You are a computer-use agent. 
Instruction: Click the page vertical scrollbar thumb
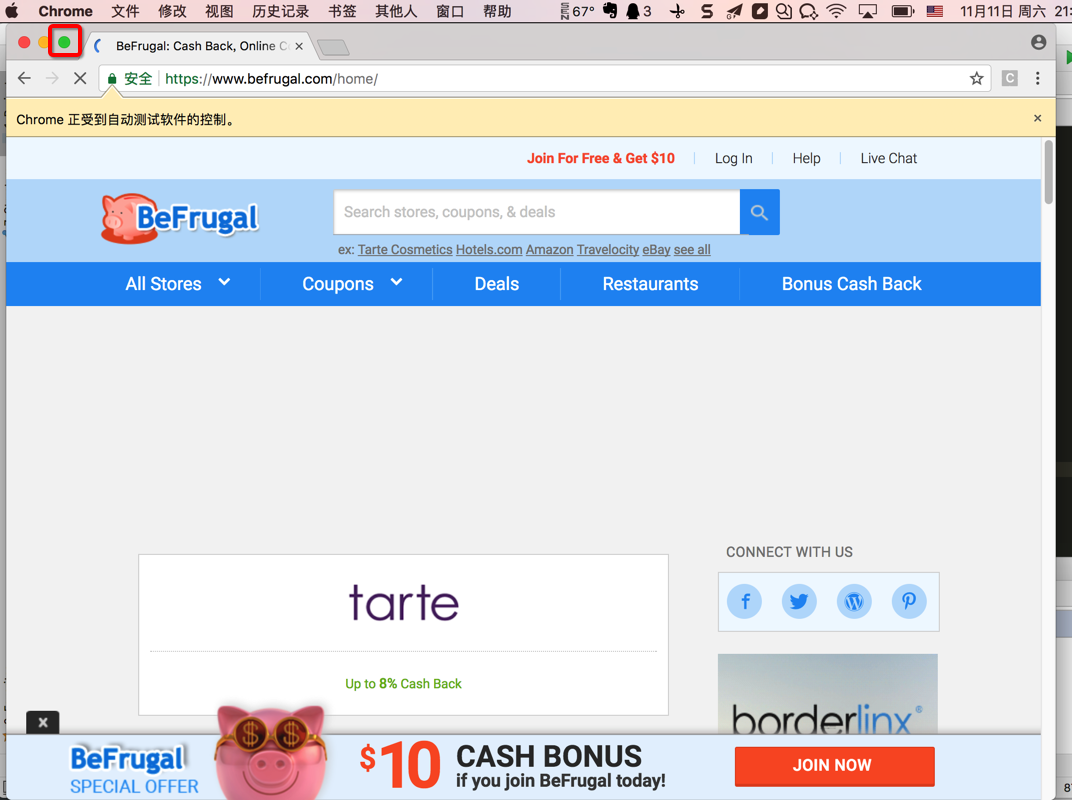[1049, 171]
